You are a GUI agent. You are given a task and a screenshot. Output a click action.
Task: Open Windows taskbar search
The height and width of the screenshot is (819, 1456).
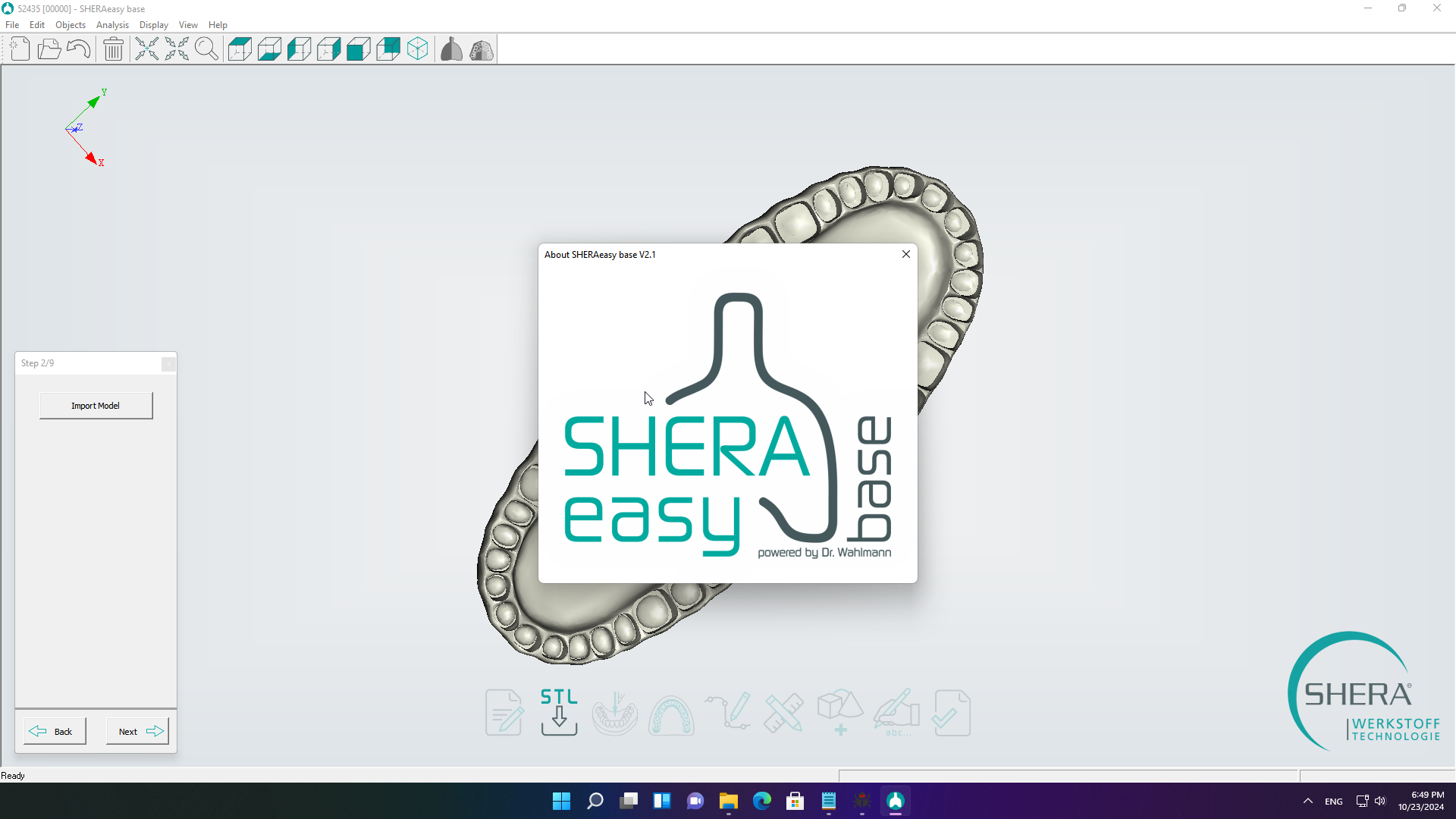[x=595, y=801]
